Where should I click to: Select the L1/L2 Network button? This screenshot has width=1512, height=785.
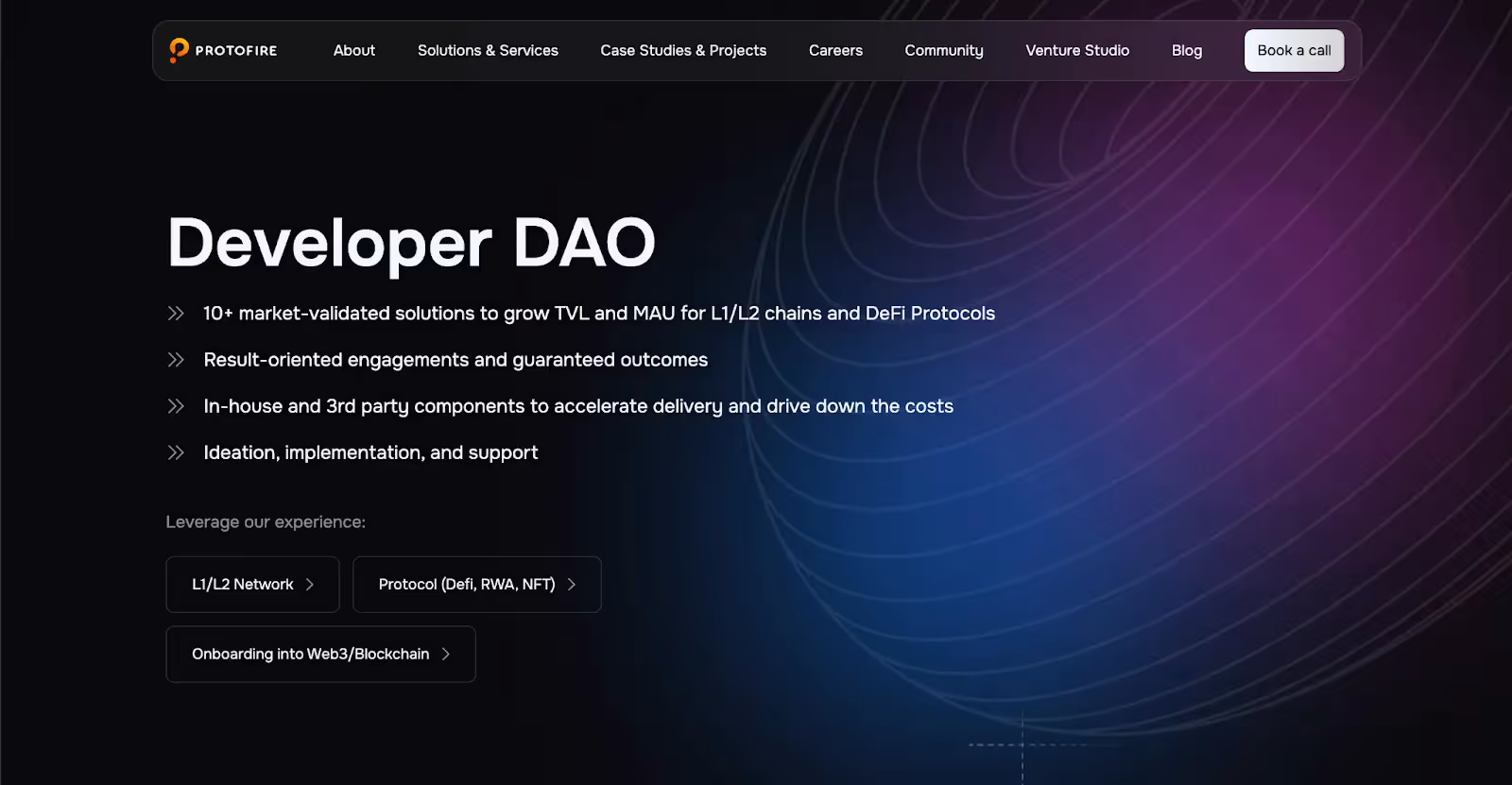(x=252, y=584)
